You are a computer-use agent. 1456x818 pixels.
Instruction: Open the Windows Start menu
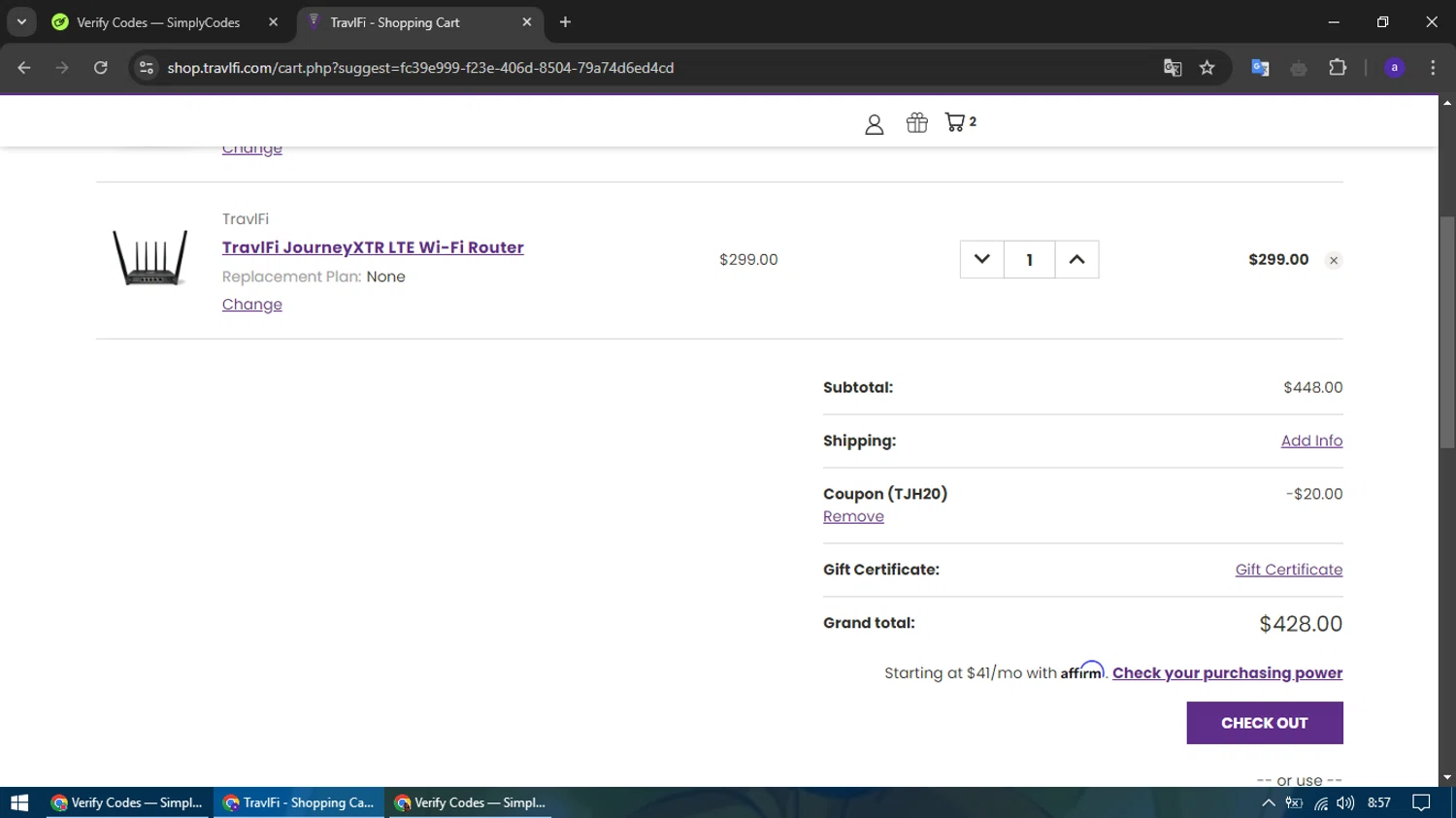(x=19, y=802)
